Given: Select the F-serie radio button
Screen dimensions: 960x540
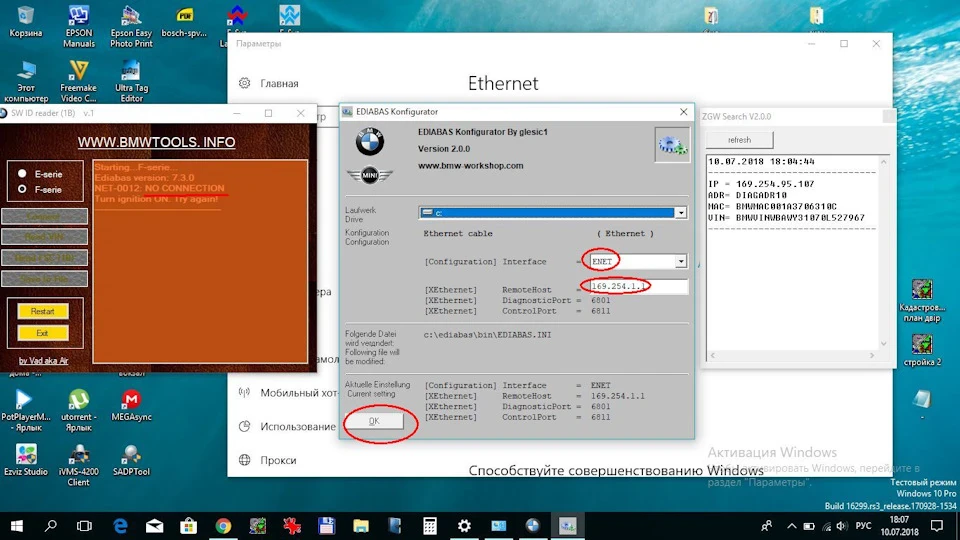Looking at the screenshot, I should [22, 189].
